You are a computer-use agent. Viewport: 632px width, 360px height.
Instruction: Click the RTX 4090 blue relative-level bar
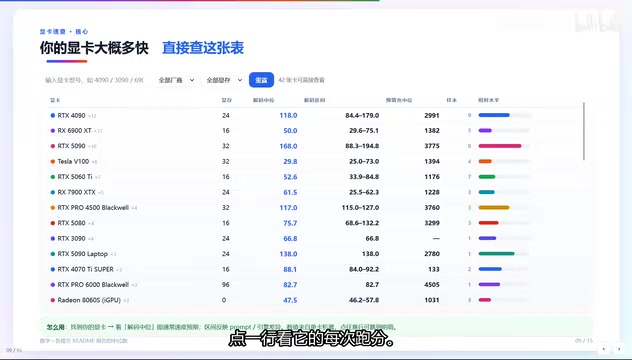(x=494, y=115)
